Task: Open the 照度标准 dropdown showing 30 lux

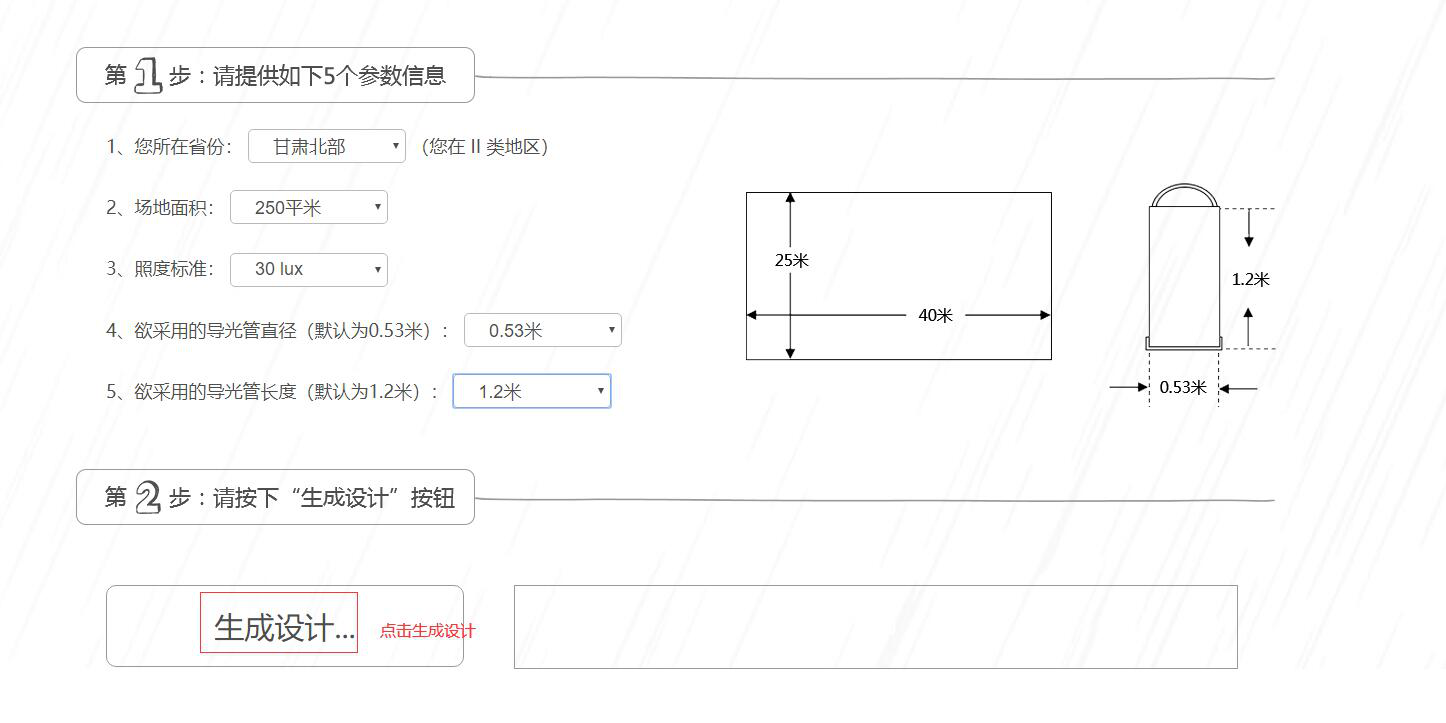Action: click(308, 269)
